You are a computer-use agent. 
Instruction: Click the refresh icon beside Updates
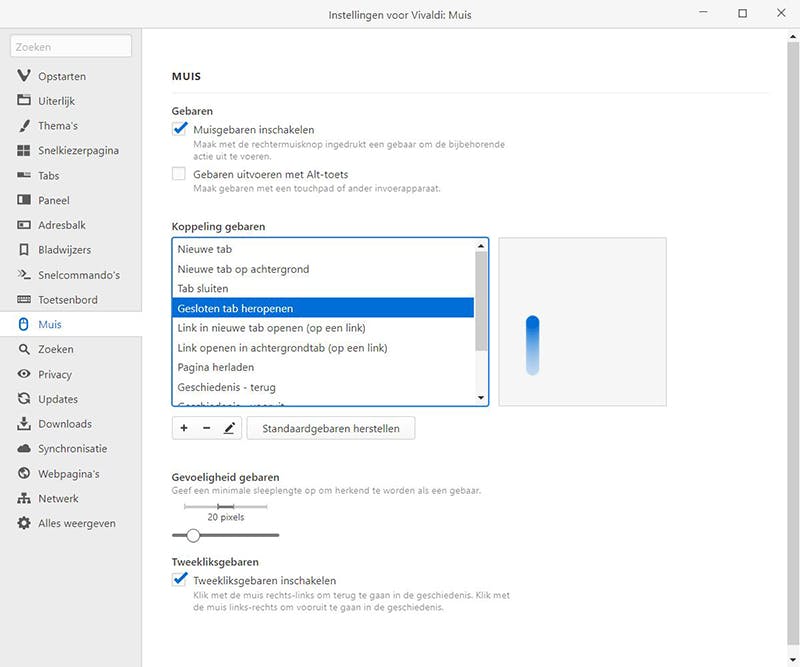pyautogui.click(x=23, y=399)
